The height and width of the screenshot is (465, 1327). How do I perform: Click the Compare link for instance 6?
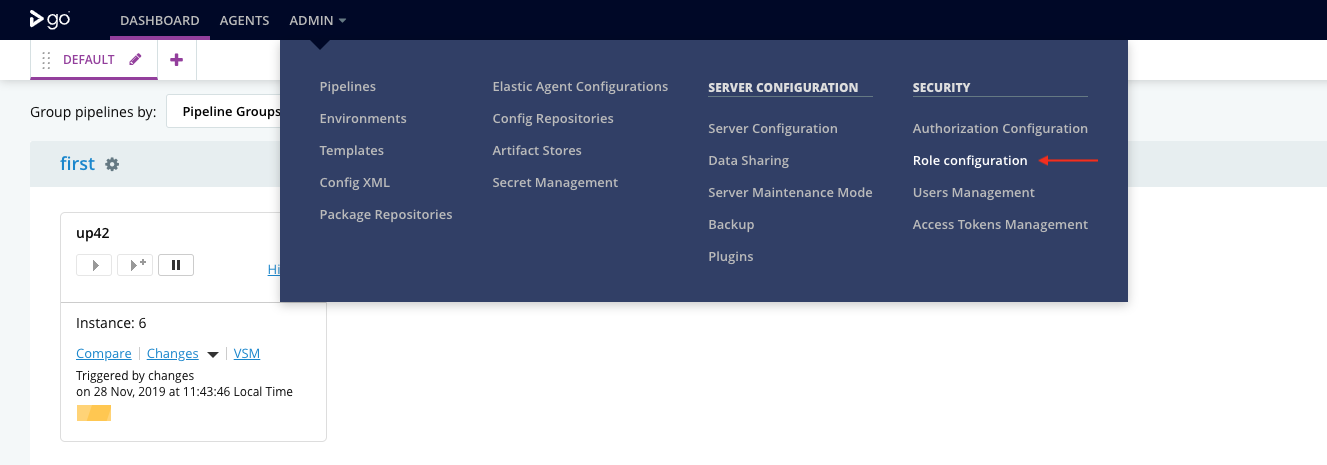pyautogui.click(x=103, y=353)
